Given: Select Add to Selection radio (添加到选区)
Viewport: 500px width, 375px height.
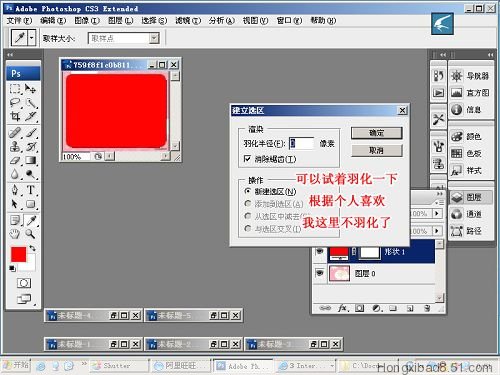Looking at the screenshot, I should pos(248,203).
